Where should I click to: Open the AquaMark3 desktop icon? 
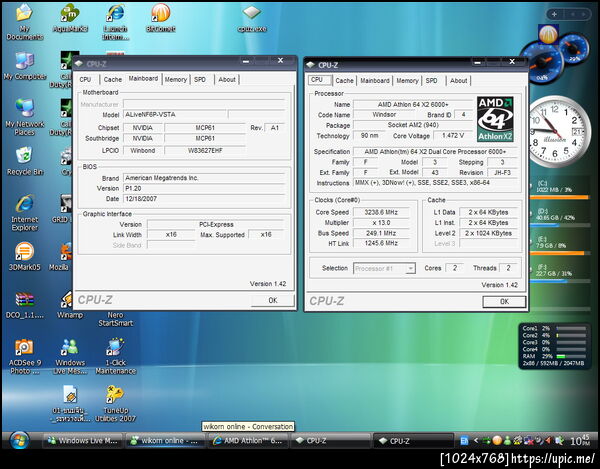tap(70, 18)
